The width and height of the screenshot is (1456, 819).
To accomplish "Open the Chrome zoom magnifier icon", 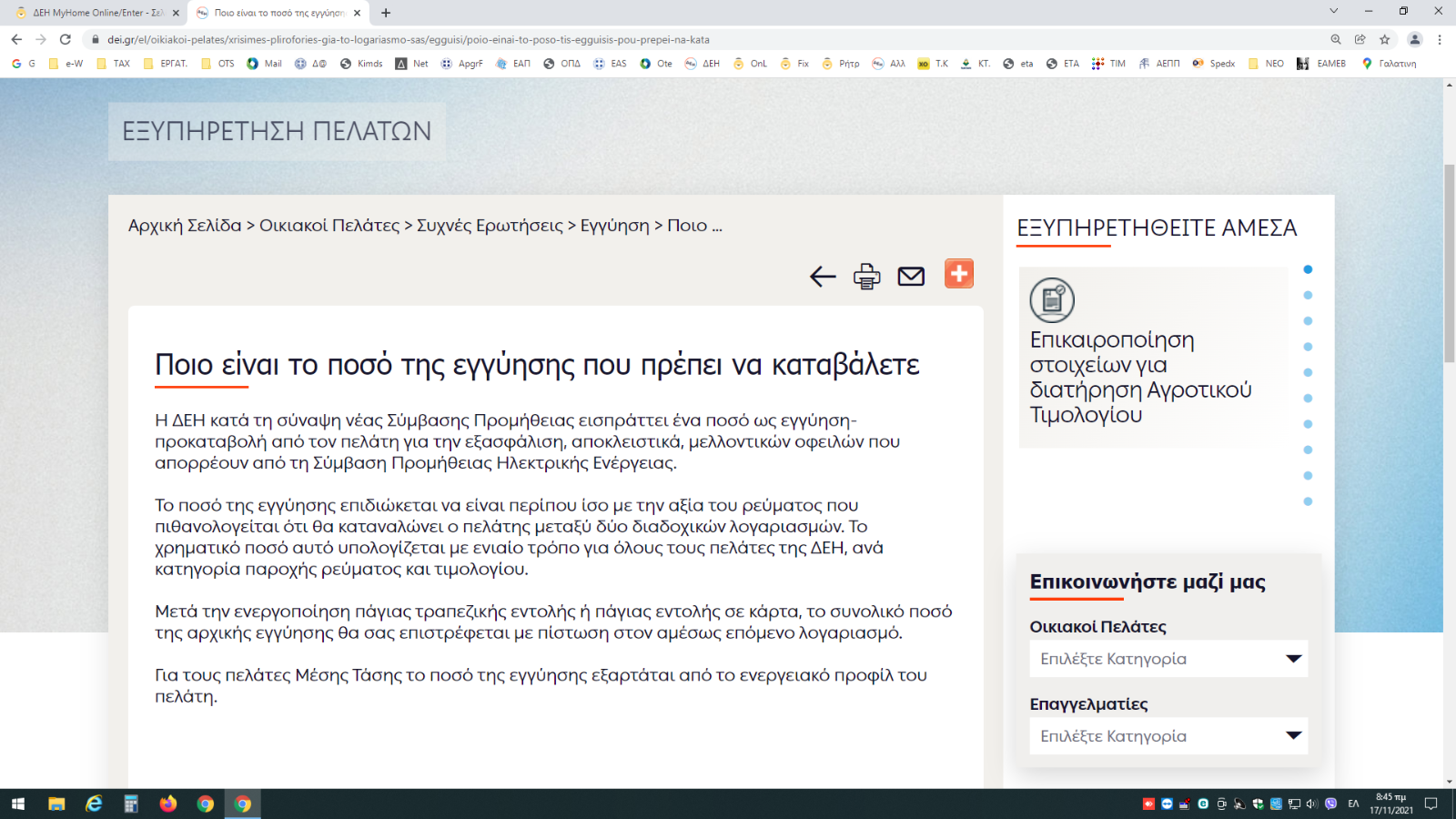I will (1336, 39).
